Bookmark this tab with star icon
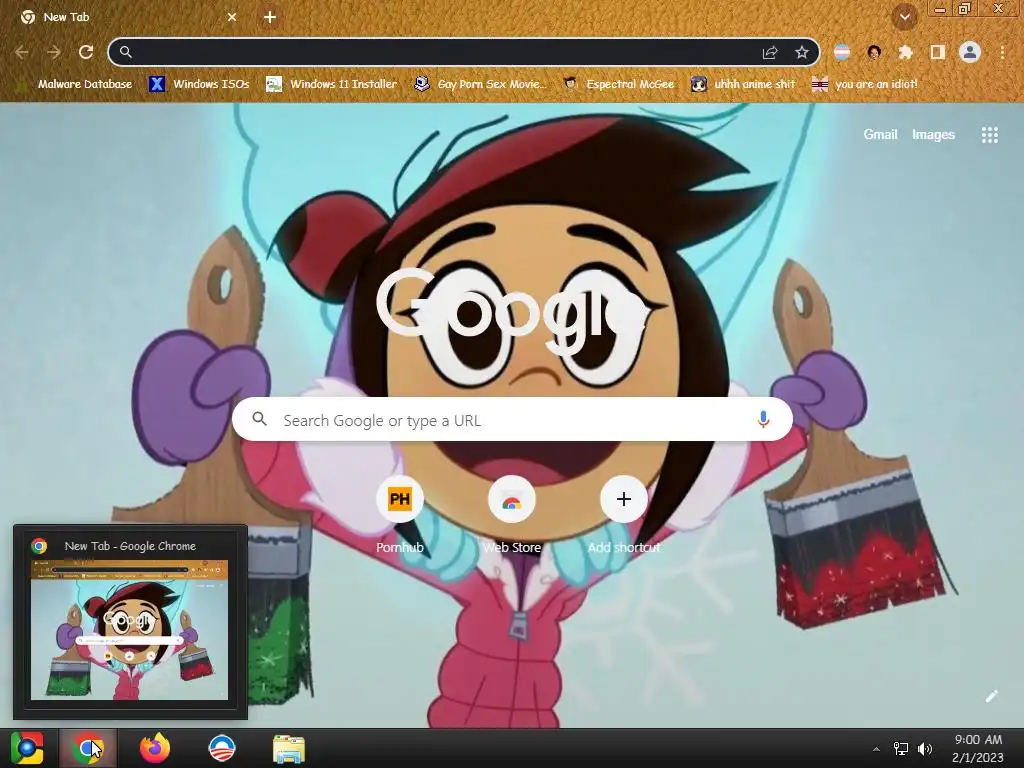1024x768 pixels. (802, 52)
